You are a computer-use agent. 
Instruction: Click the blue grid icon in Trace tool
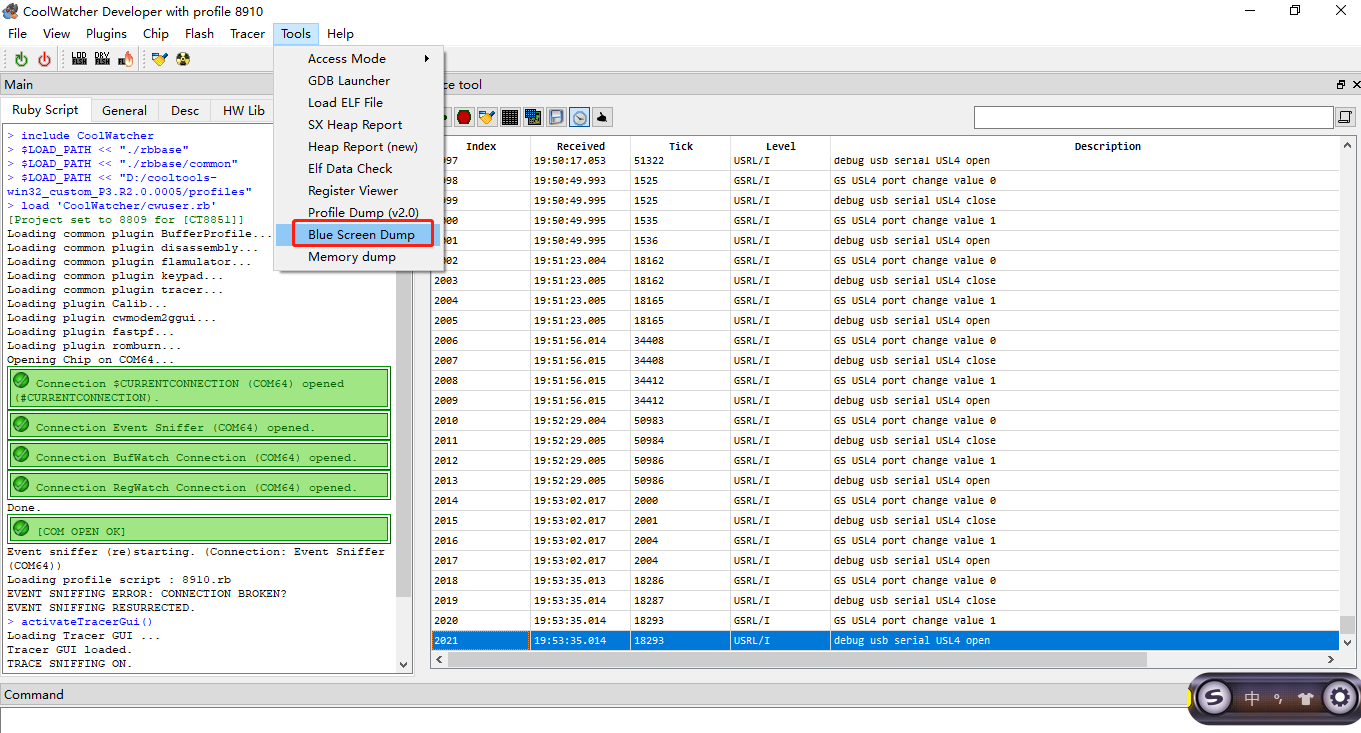(x=510, y=117)
